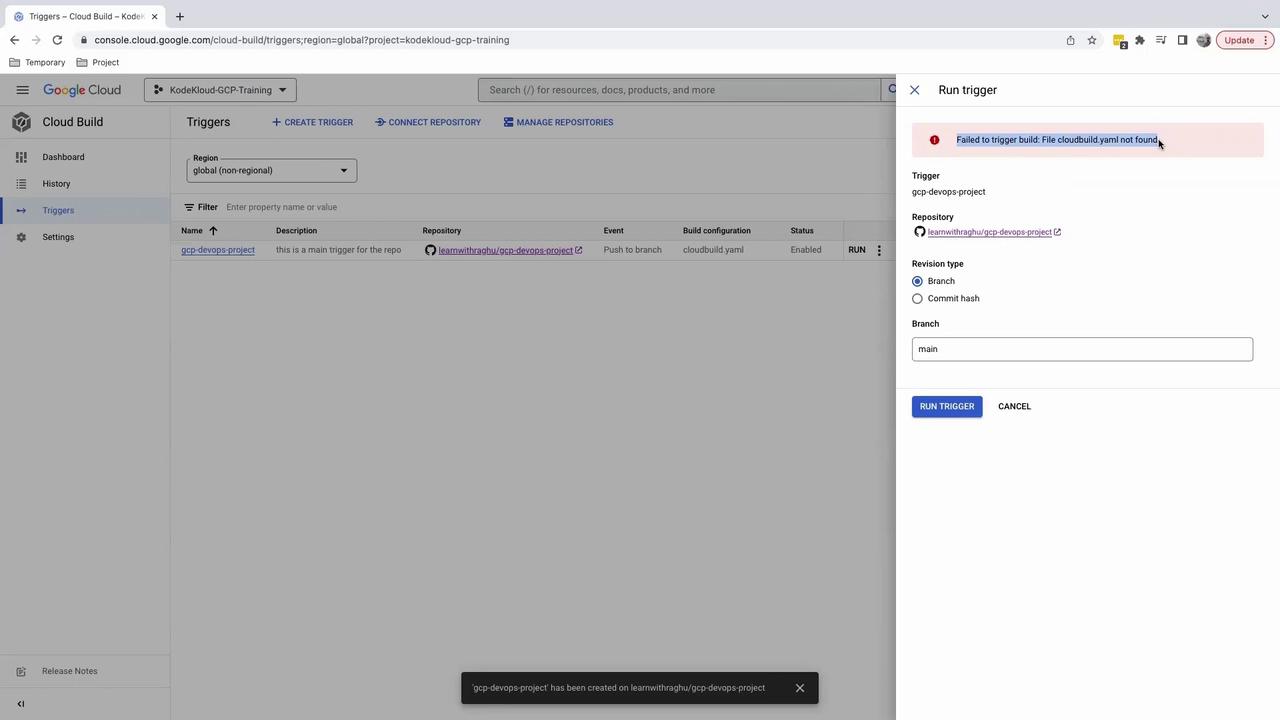Toggle the browser side panel
Image resolution: width=1280 pixels, height=720 pixels.
1182,40
